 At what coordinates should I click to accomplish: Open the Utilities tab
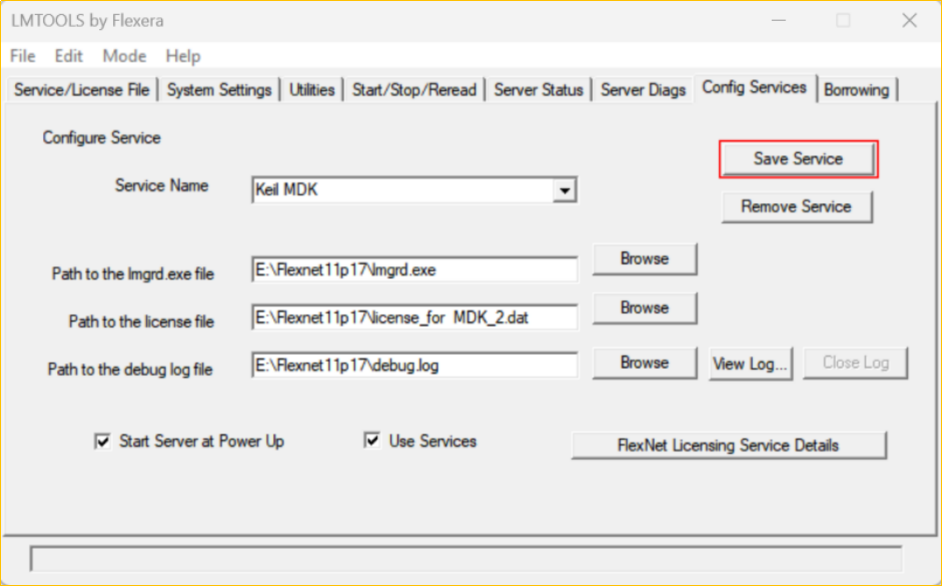pos(312,90)
